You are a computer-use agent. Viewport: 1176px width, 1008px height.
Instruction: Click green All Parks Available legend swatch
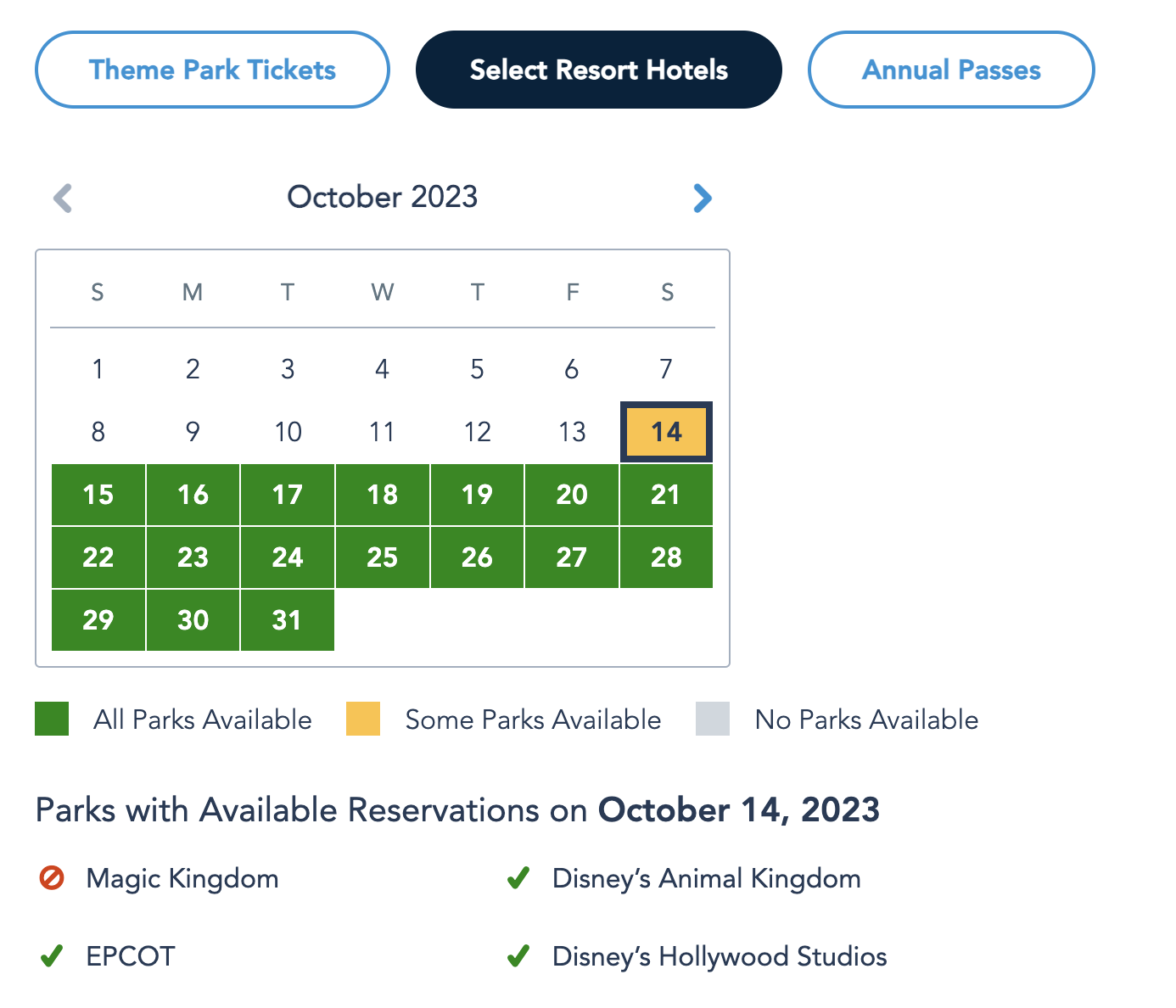tap(52, 719)
